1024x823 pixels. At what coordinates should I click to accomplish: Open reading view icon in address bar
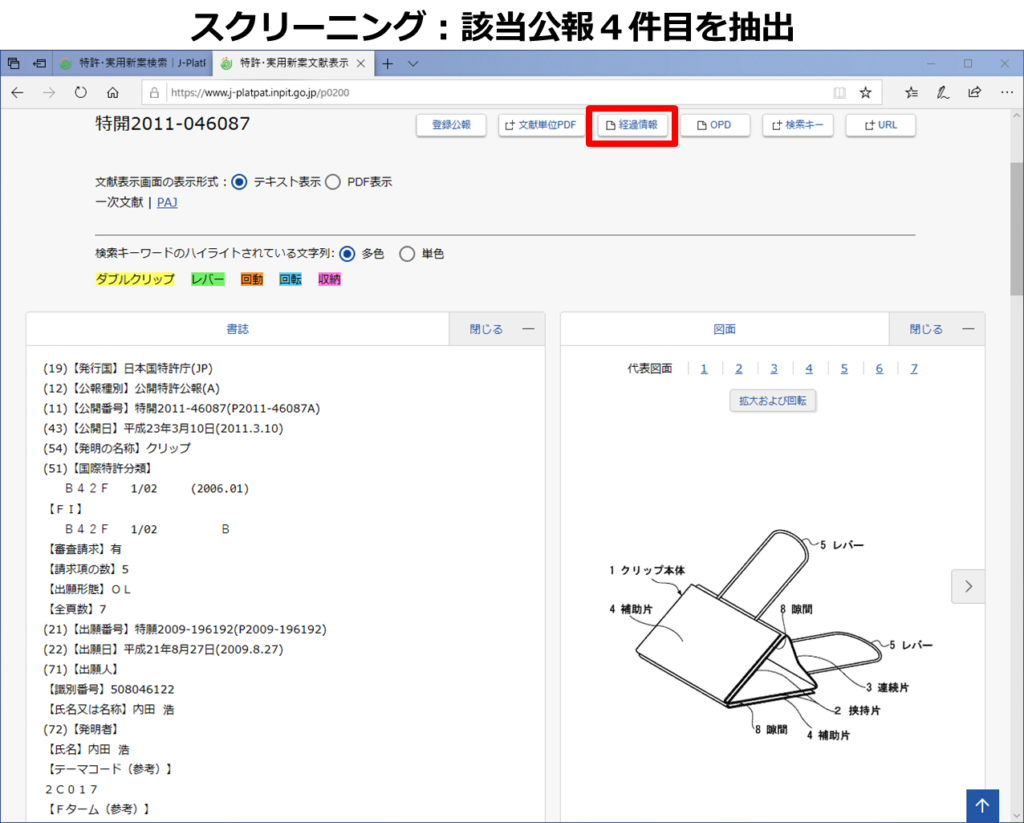coord(839,92)
